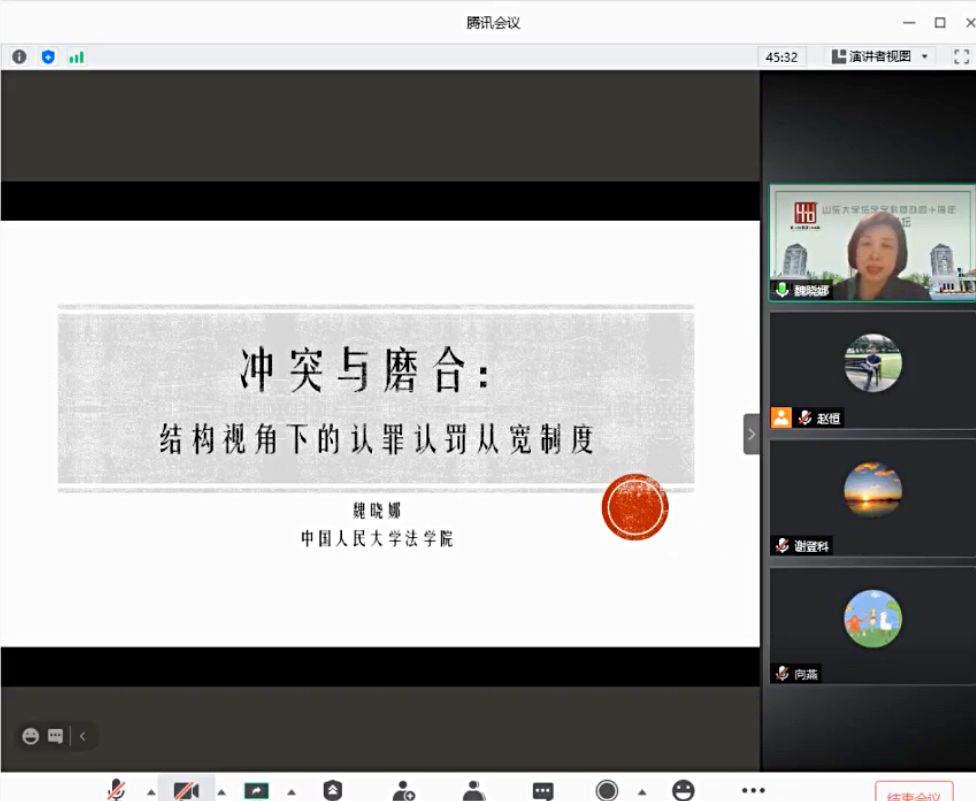The height and width of the screenshot is (801, 976).
Task: Collapse the participant video sidebar
Action: [752, 434]
